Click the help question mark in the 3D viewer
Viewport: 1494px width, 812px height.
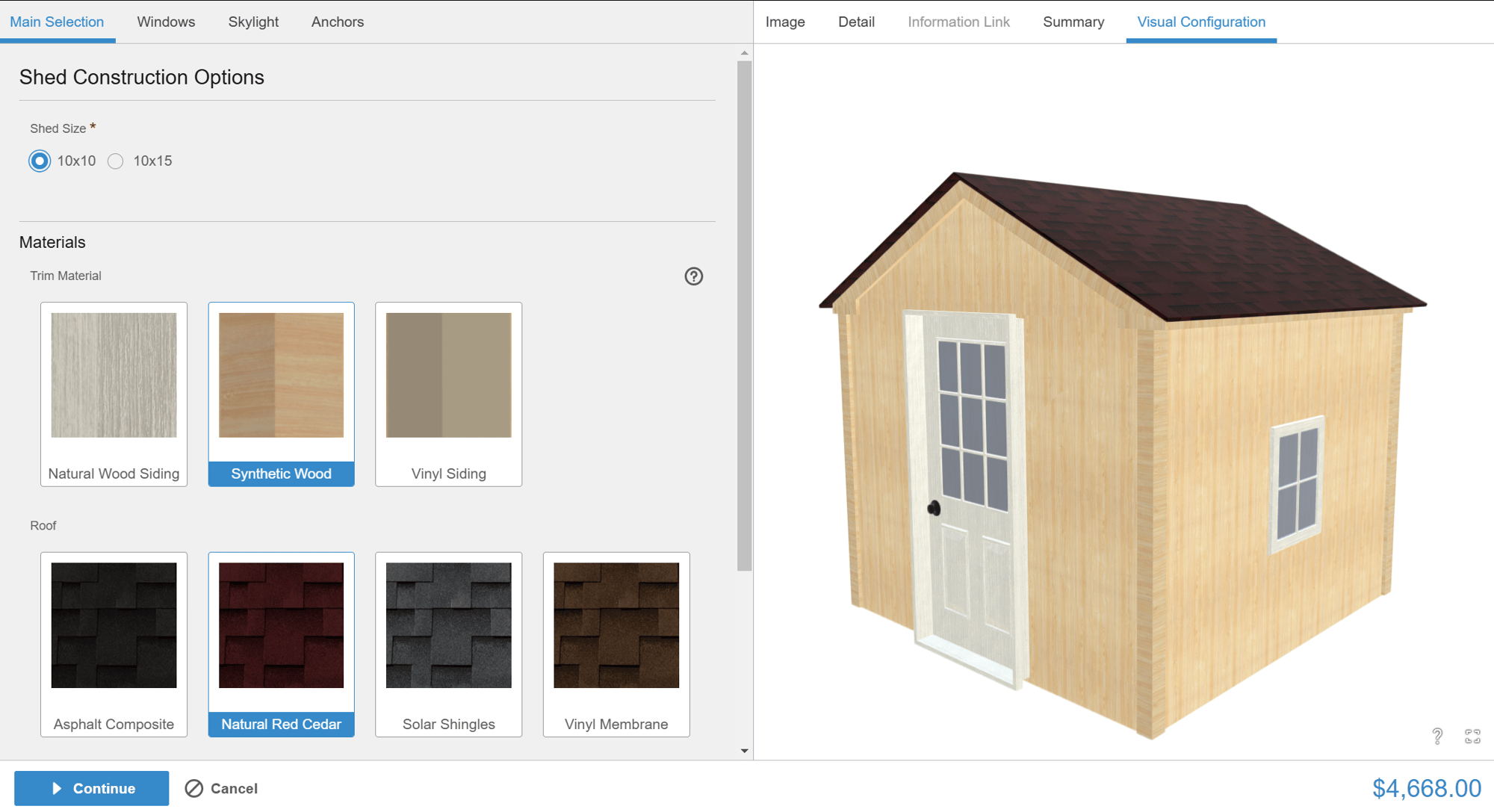pos(1436,735)
